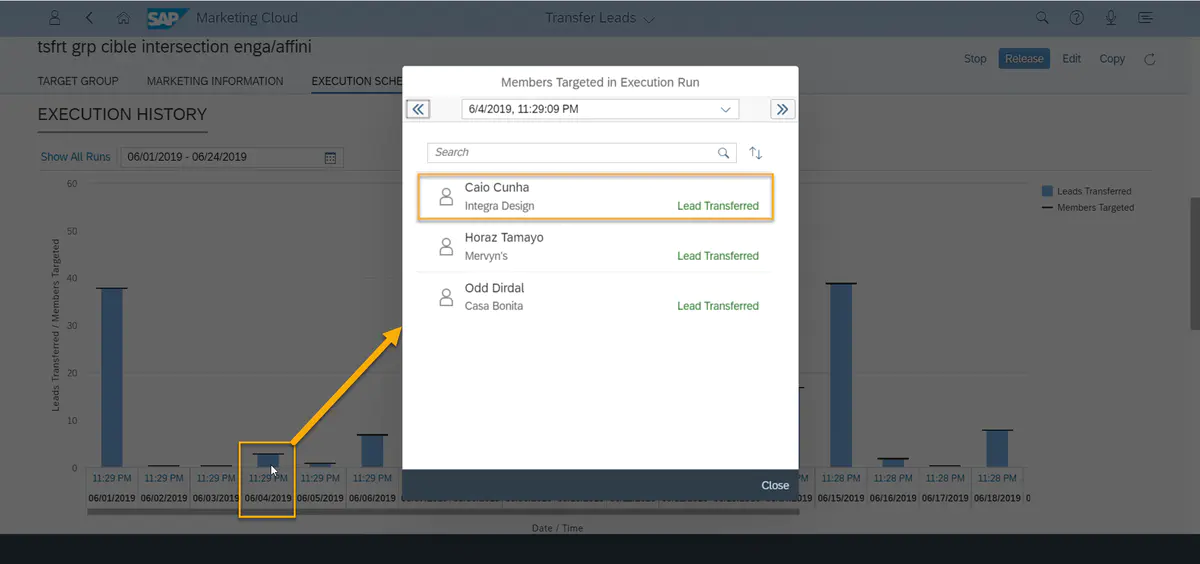
Task: Go to next execution run
Action: point(782,109)
